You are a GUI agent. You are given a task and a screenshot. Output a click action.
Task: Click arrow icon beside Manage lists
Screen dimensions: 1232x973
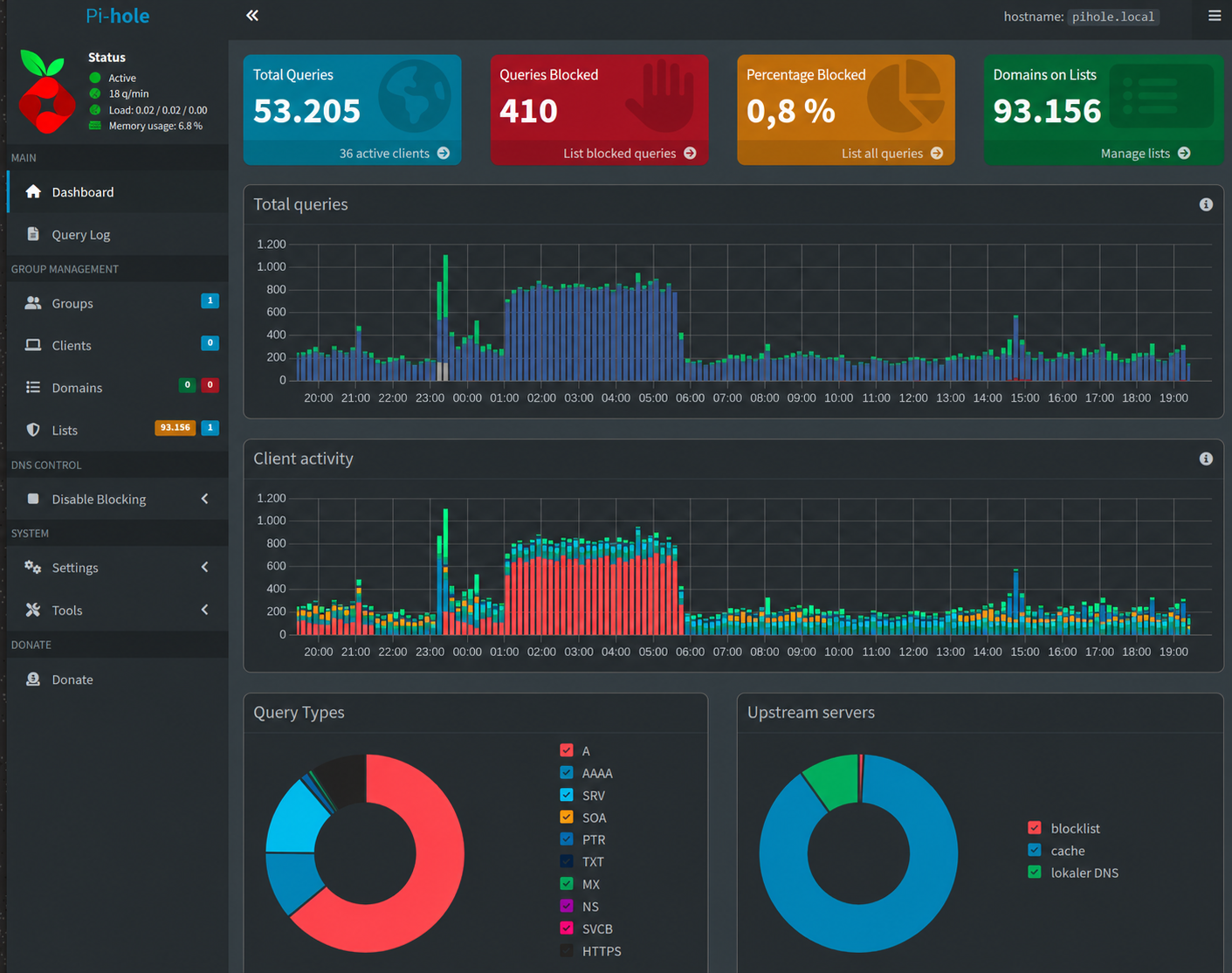coord(1184,153)
